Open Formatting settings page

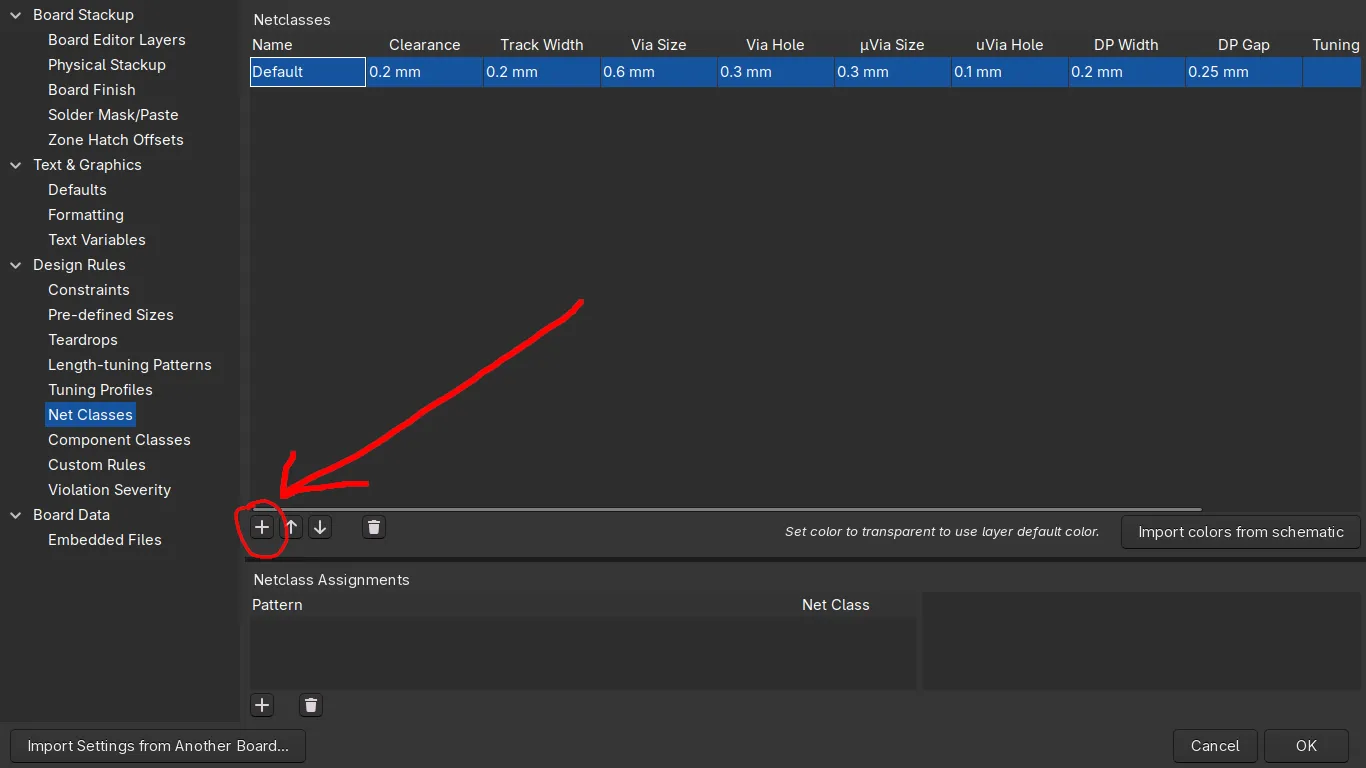click(86, 215)
